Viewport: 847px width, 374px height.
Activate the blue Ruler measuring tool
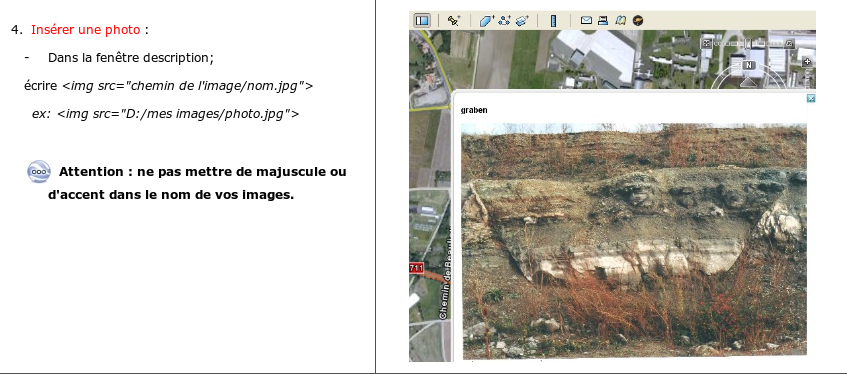(x=553, y=21)
